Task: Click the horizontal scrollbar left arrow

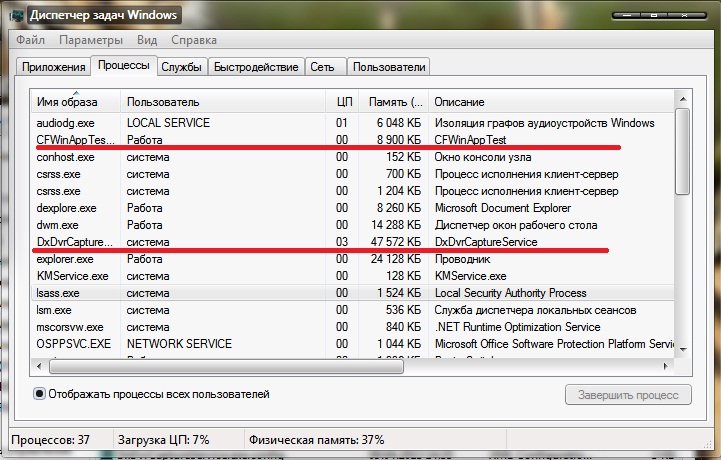Action: [39, 367]
